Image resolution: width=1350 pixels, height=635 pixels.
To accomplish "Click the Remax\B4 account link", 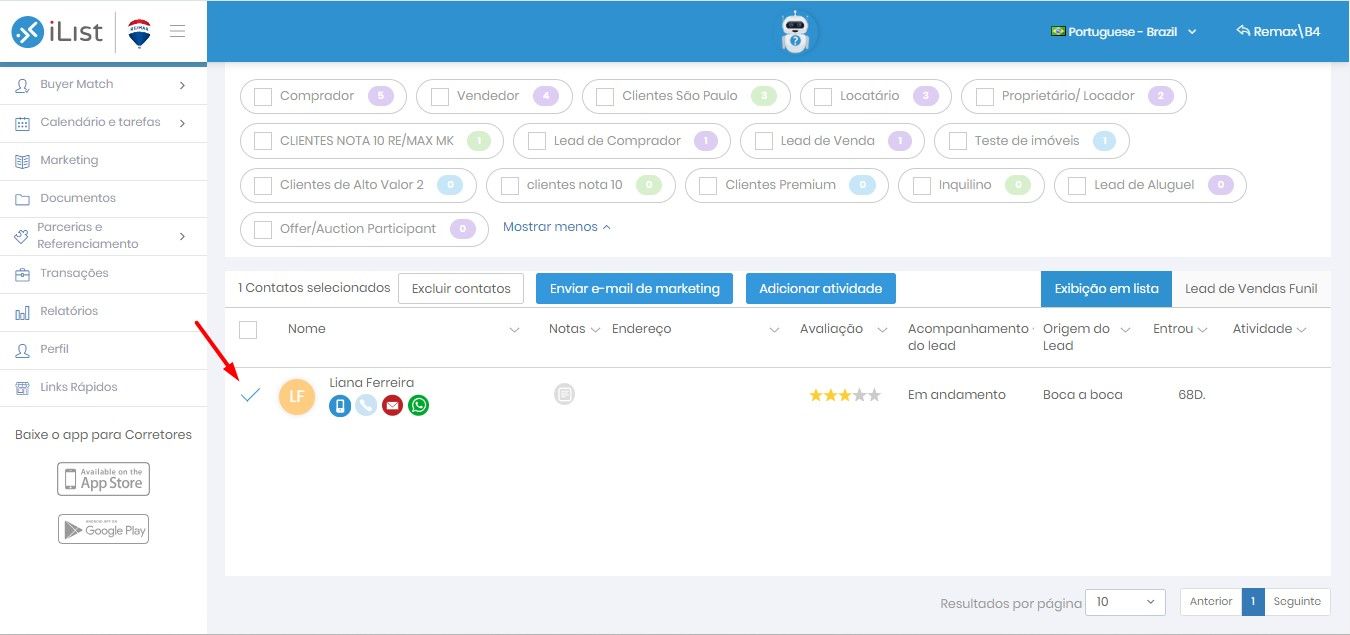I will (1278, 32).
